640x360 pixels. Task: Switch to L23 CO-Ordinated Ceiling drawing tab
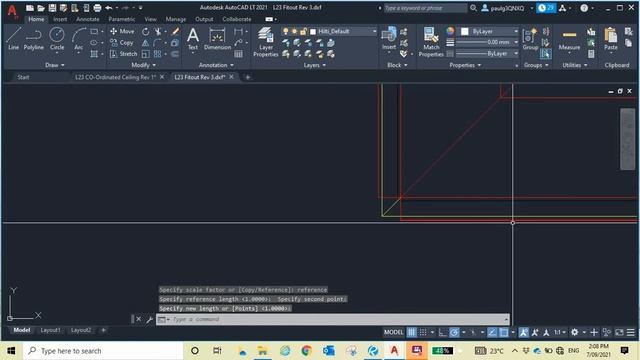[x=116, y=77]
